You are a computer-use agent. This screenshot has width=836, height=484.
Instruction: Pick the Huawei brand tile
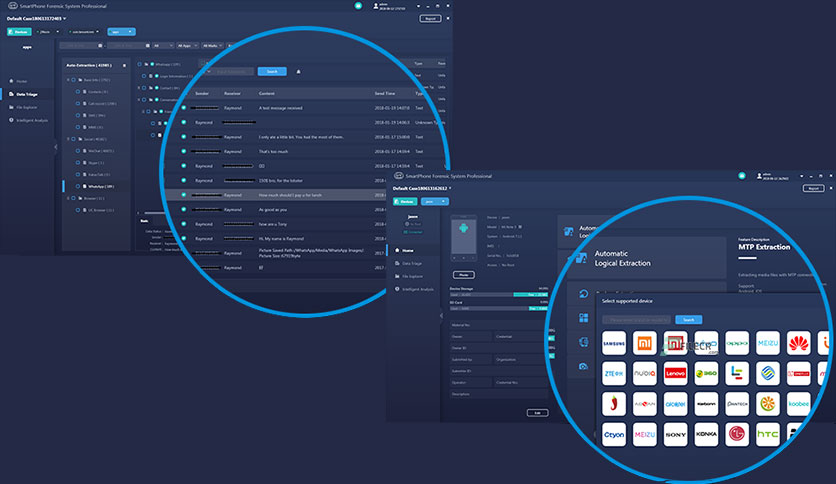click(798, 343)
